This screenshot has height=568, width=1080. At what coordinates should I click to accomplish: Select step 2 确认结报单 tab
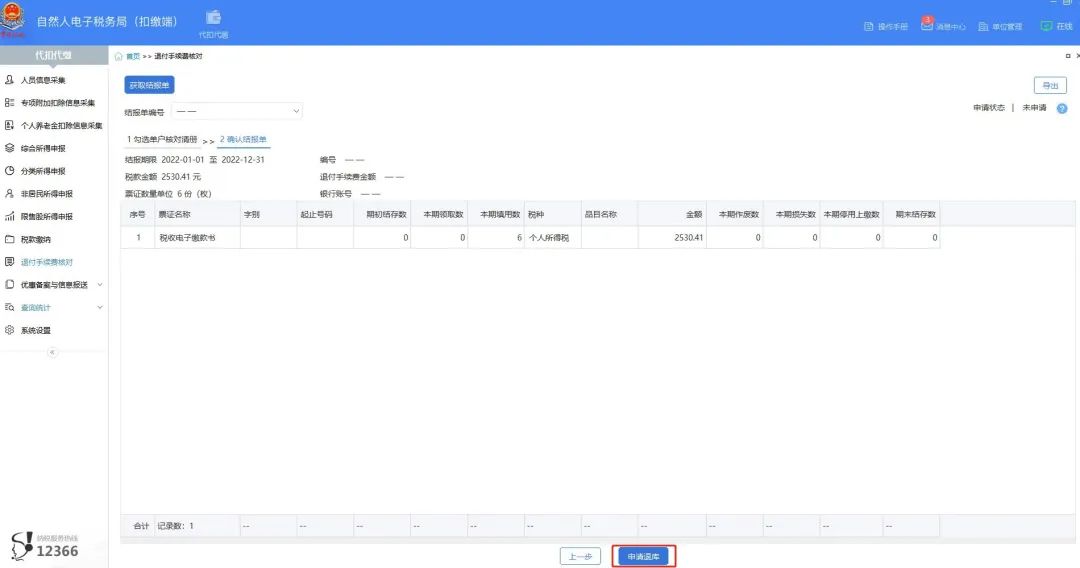(x=244, y=139)
